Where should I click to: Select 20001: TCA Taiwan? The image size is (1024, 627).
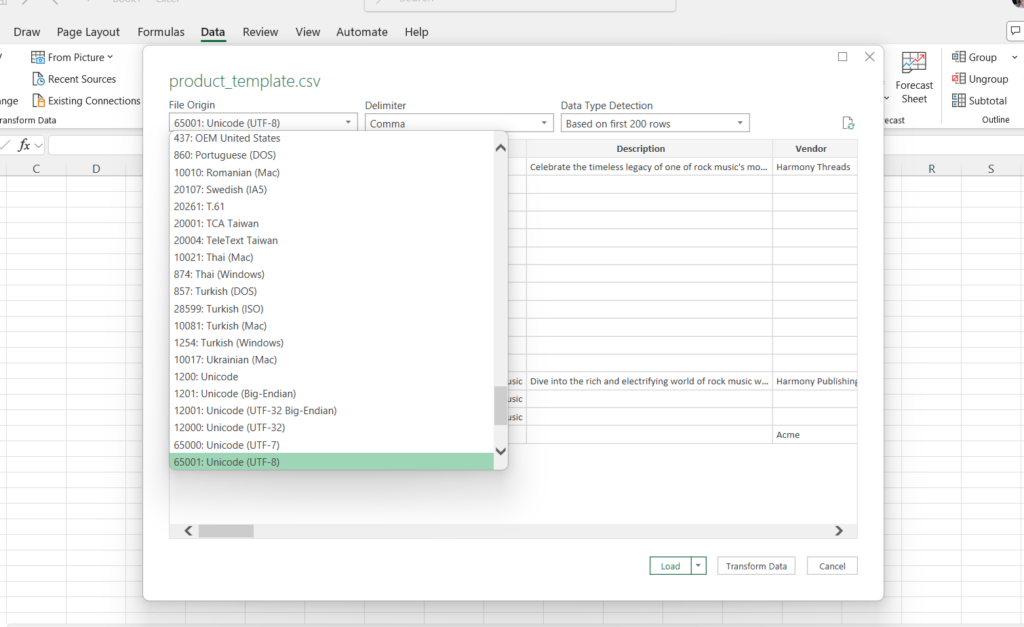click(x=332, y=223)
